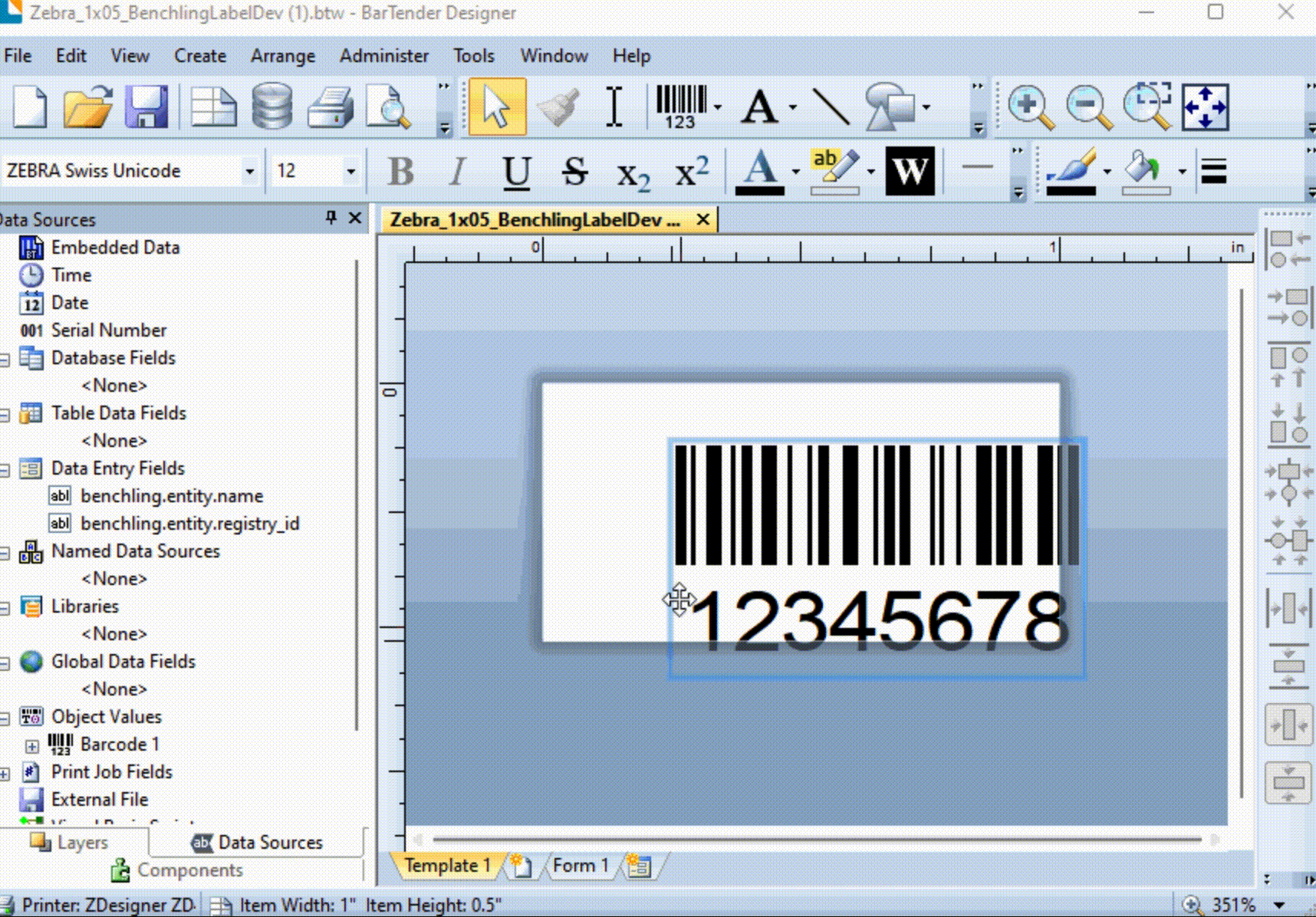Screen dimensions: 1316x917
Task: Open the ZEBRA Swiss Unicode font dropdown
Action: pos(249,171)
